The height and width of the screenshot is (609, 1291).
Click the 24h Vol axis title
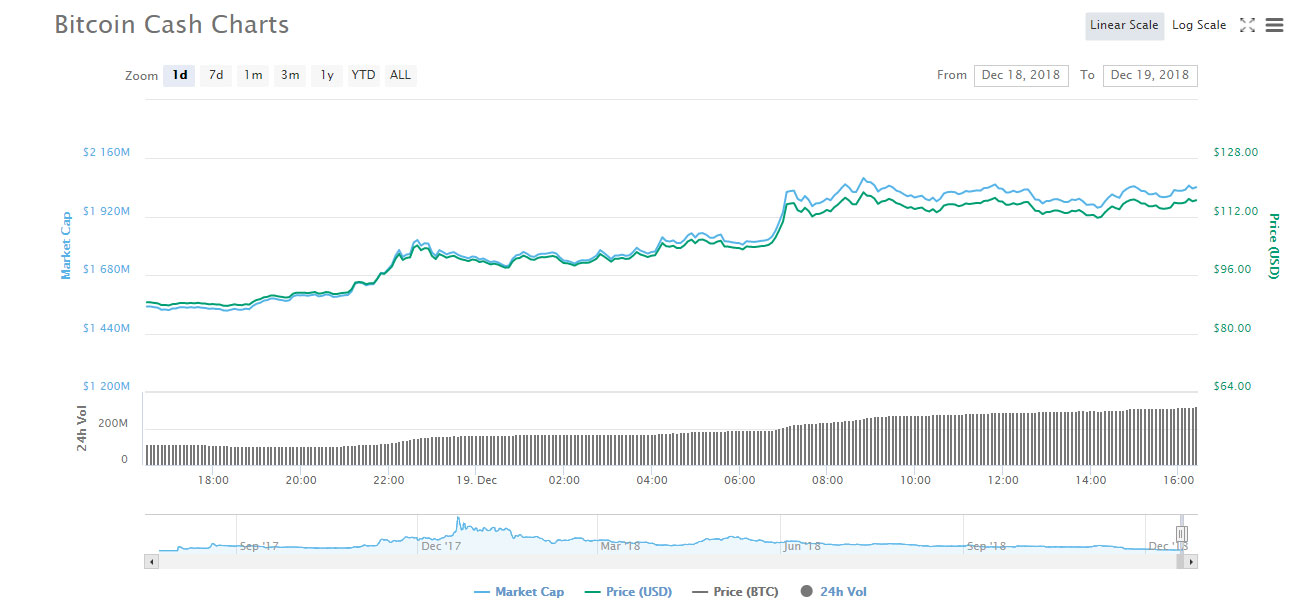83,428
